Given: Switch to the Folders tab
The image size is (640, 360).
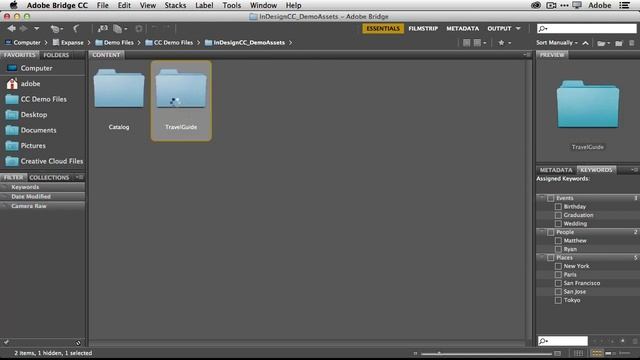Looking at the screenshot, I should pos(56,55).
